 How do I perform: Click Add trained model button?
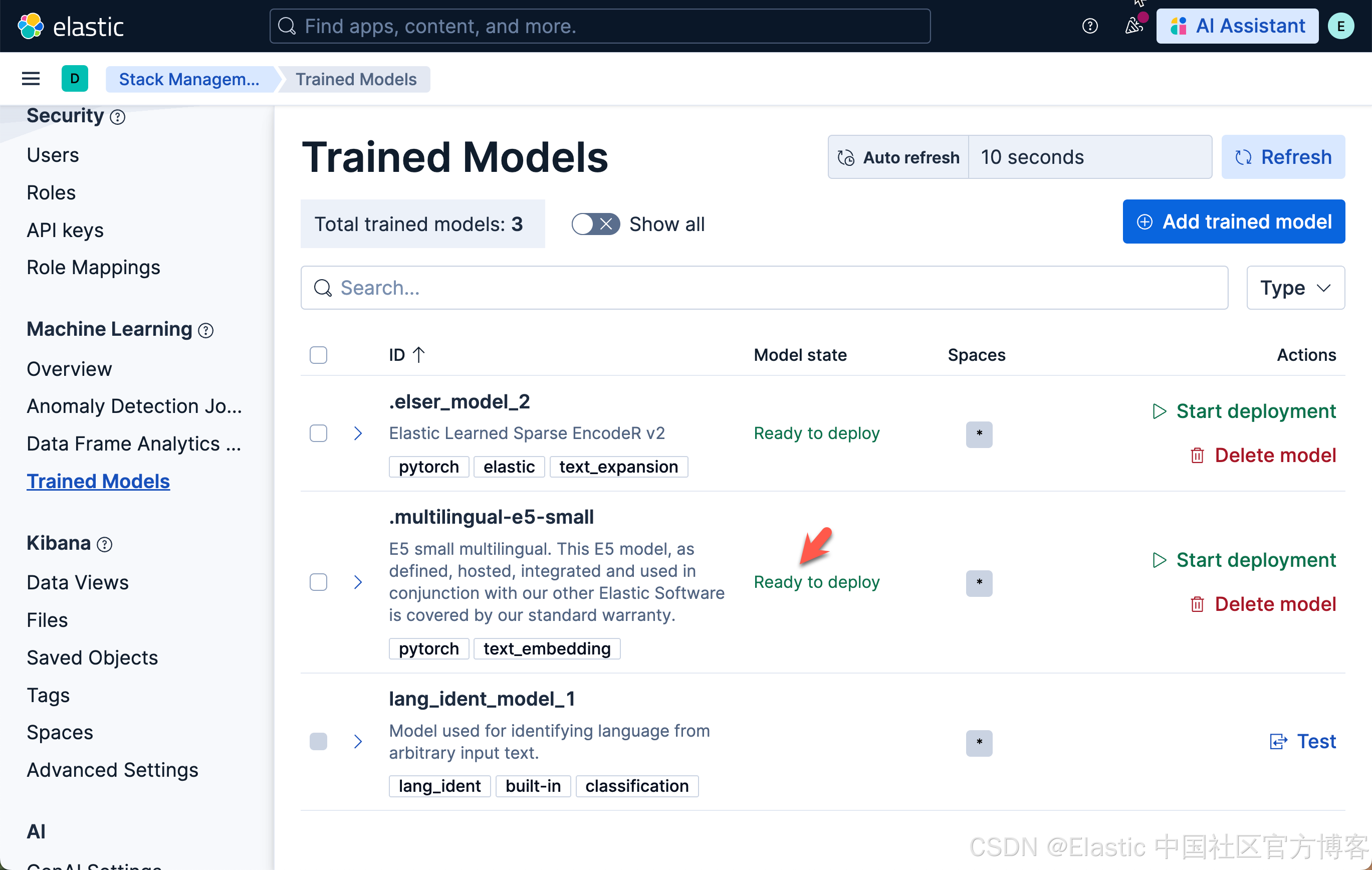(1233, 222)
